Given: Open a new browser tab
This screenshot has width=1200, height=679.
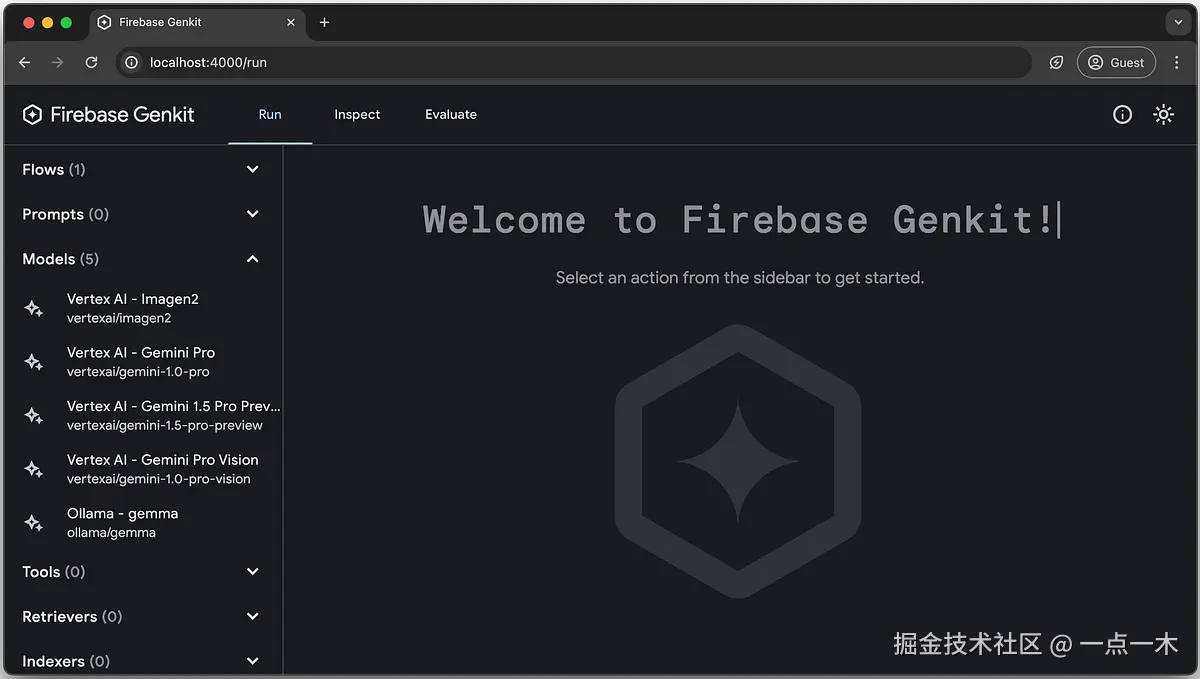Looking at the screenshot, I should point(324,21).
